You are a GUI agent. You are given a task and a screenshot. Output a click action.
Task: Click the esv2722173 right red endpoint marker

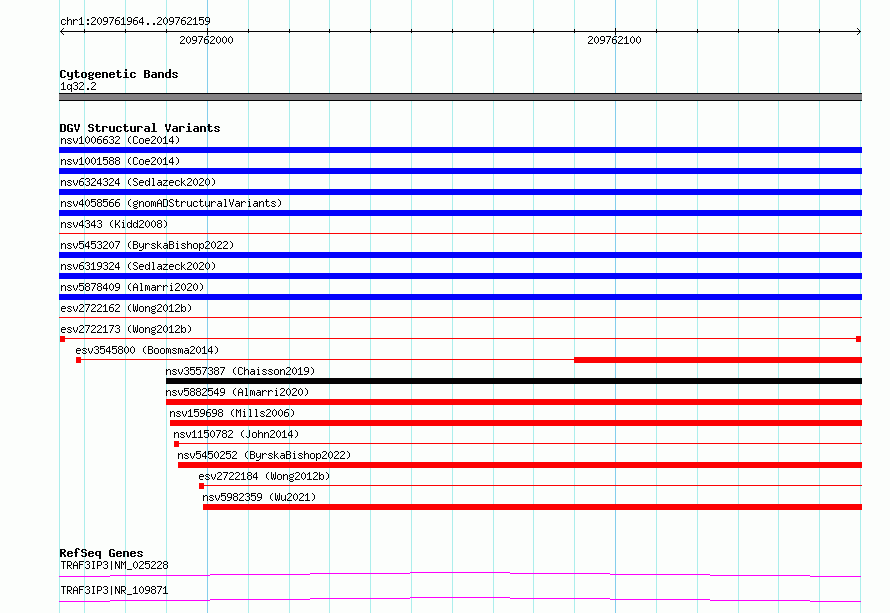tap(858, 339)
